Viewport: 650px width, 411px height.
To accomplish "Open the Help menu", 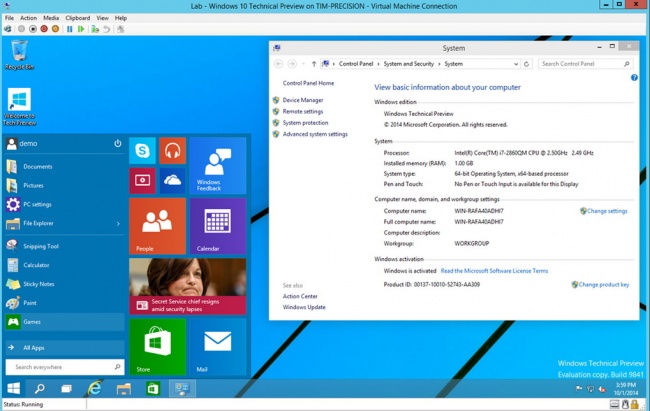I will (x=121, y=18).
